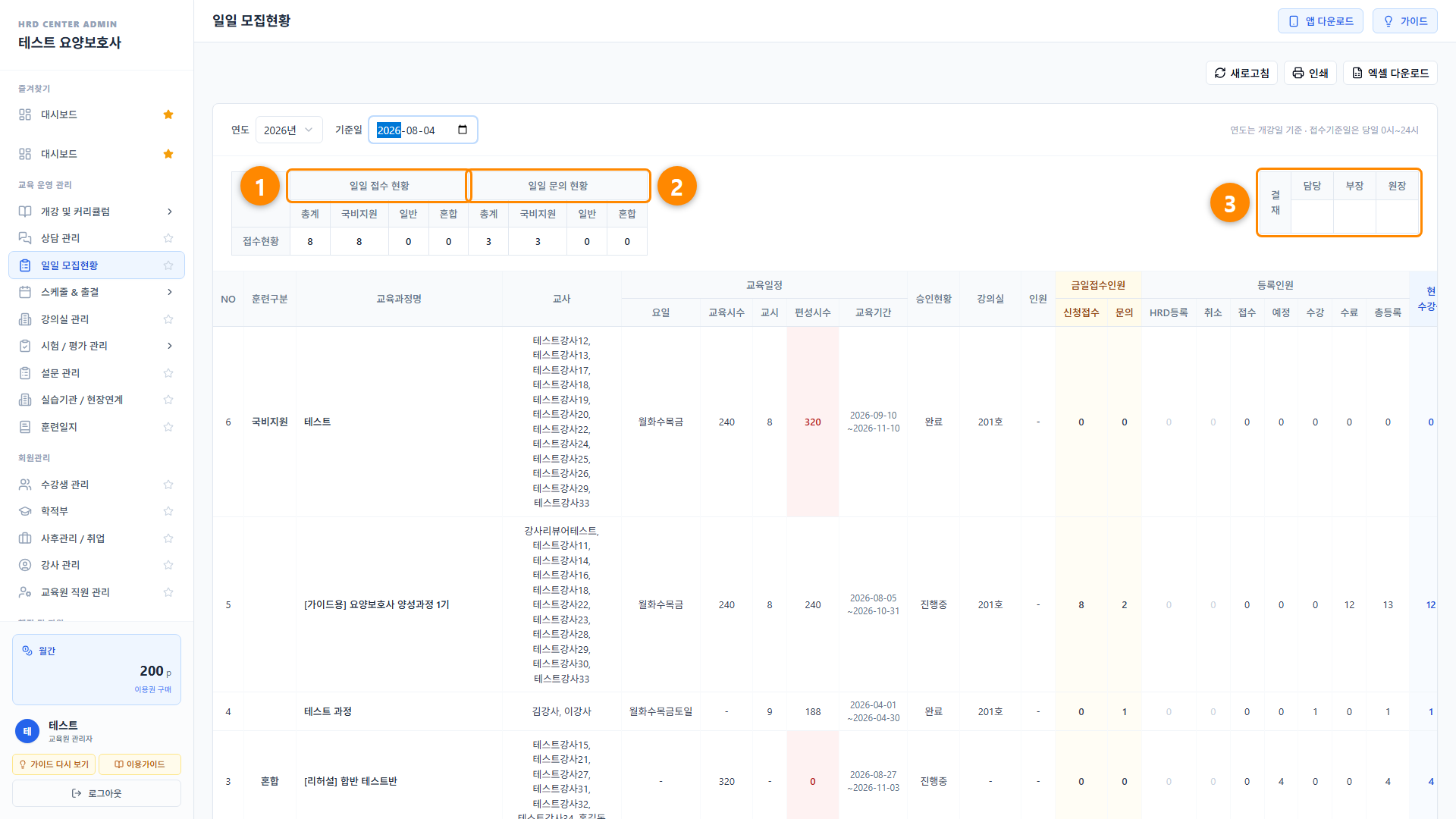This screenshot has width=1456, height=819.
Task: Click the 교육원 직원 관리 icon
Action: 25,592
